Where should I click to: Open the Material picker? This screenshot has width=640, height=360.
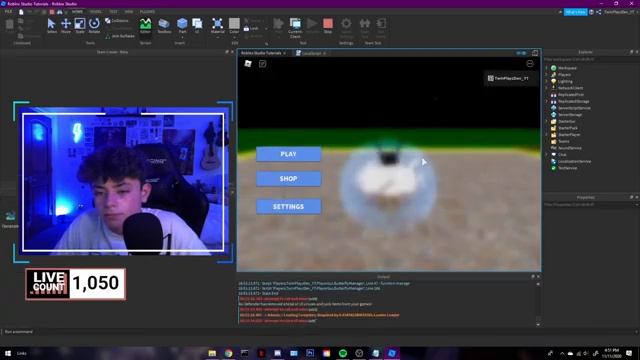pyautogui.click(x=218, y=25)
